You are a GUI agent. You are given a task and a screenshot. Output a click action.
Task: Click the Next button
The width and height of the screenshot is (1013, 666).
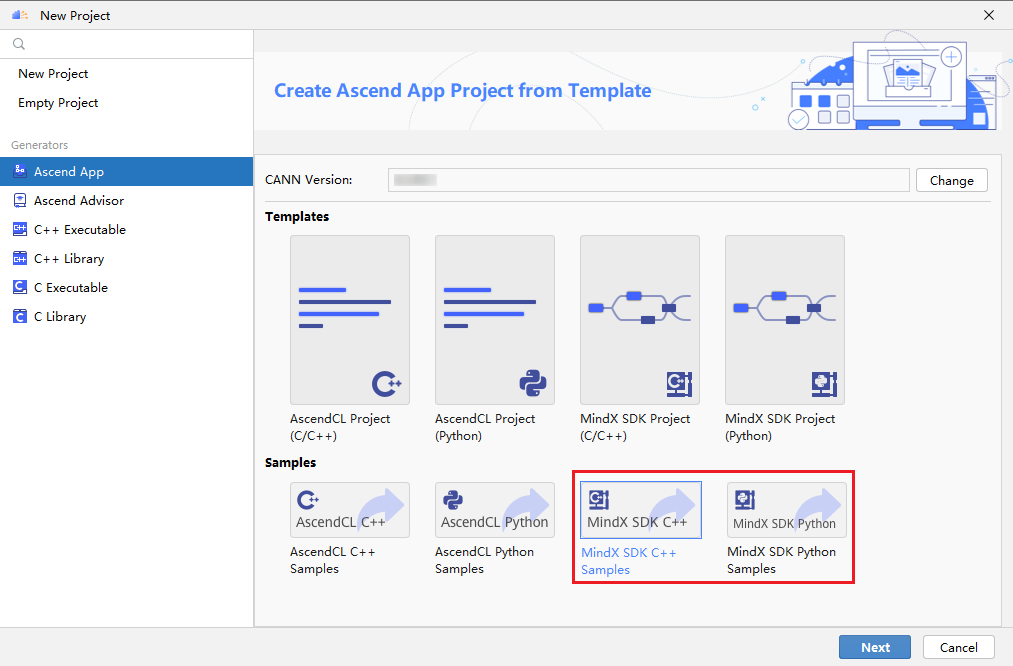click(x=875, y=647)
